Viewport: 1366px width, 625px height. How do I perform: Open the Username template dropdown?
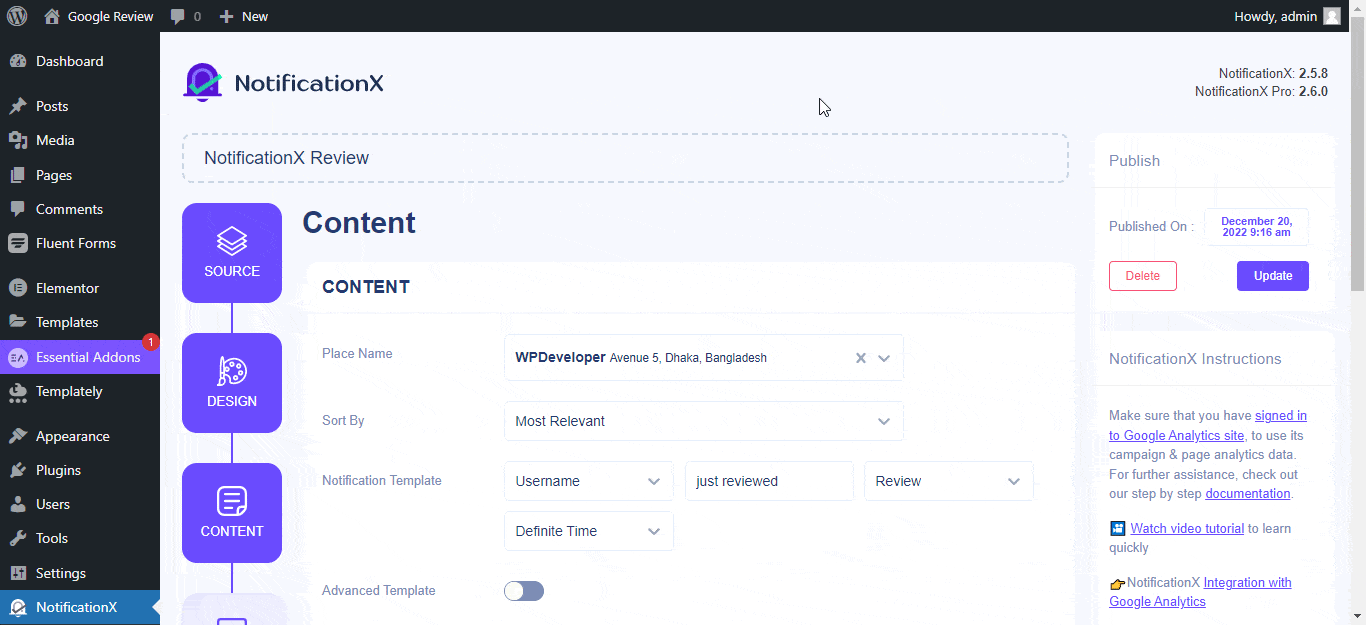589,481
